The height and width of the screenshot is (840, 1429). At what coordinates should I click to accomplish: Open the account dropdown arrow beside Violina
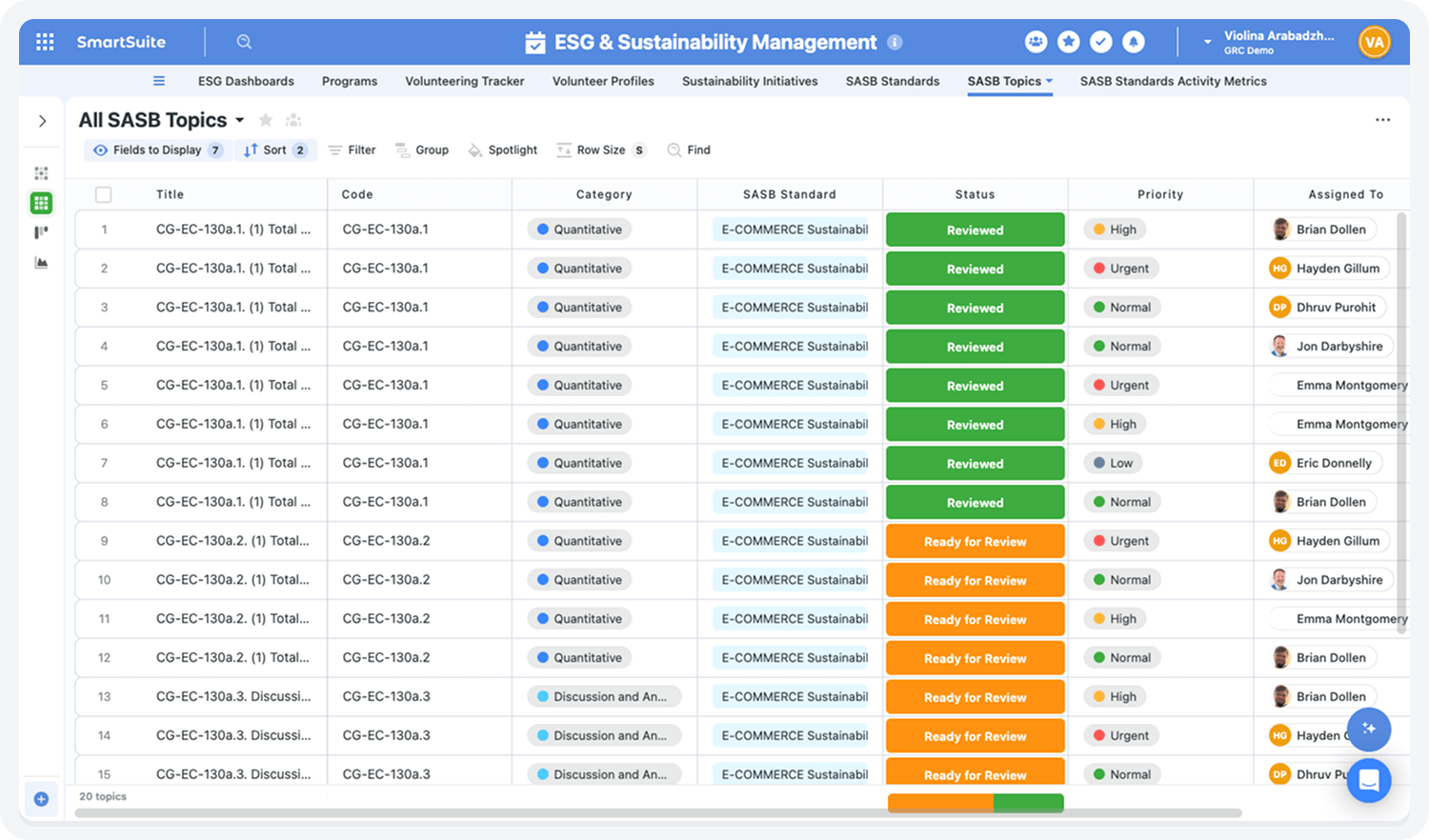coord(1207,42)
